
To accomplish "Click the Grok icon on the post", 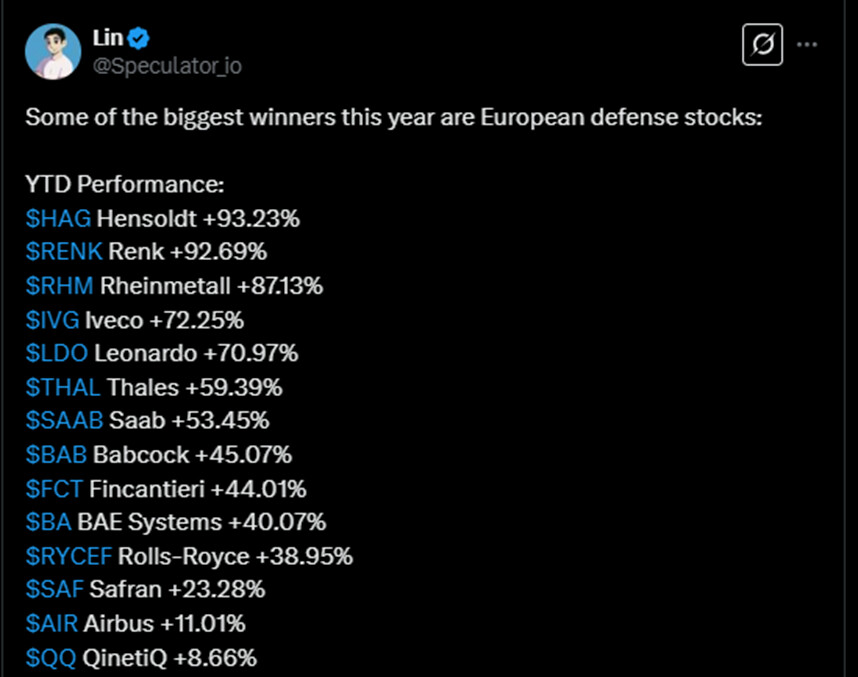I will click(x=763, y=45).
